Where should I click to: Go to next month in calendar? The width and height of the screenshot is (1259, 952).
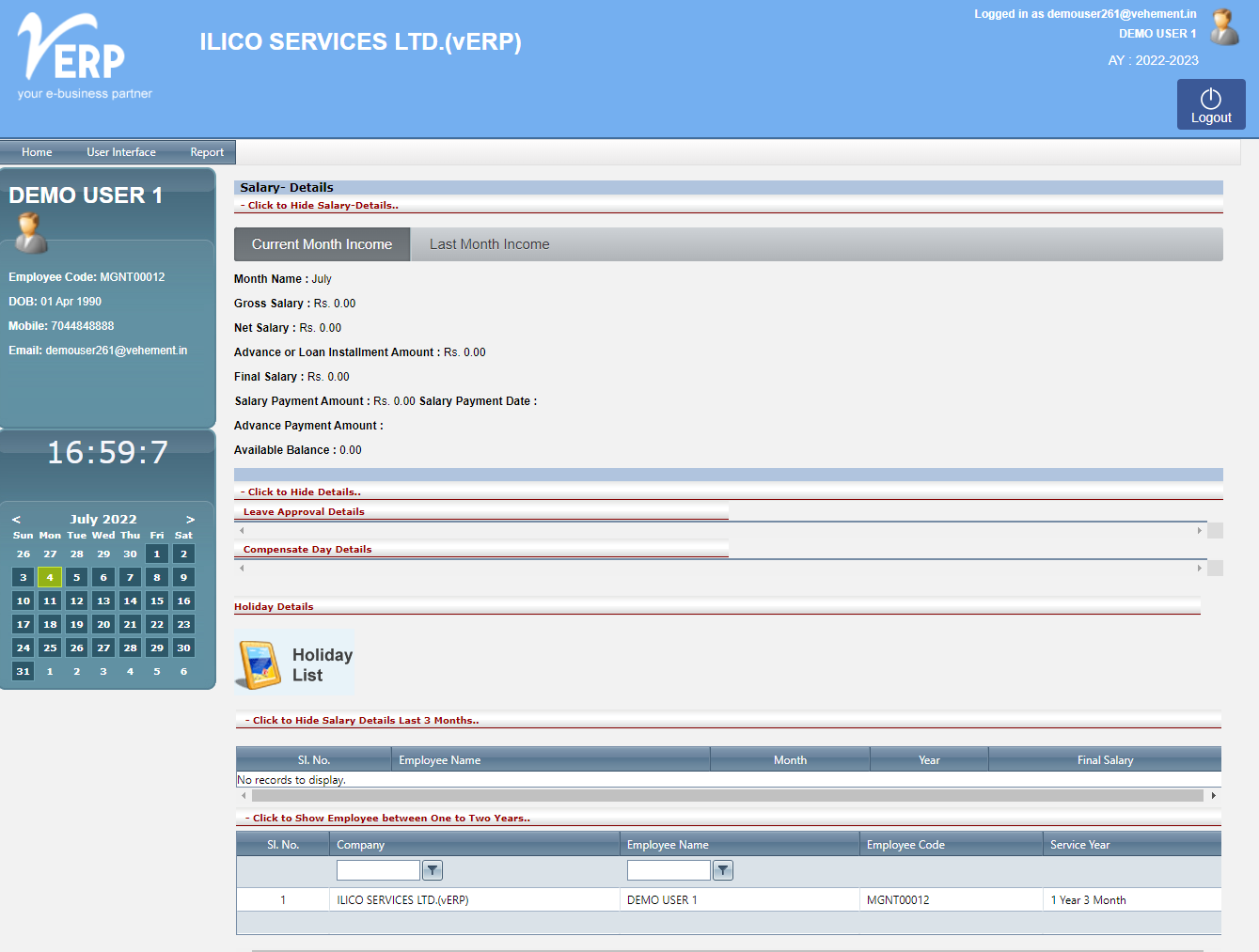[190, 519]
